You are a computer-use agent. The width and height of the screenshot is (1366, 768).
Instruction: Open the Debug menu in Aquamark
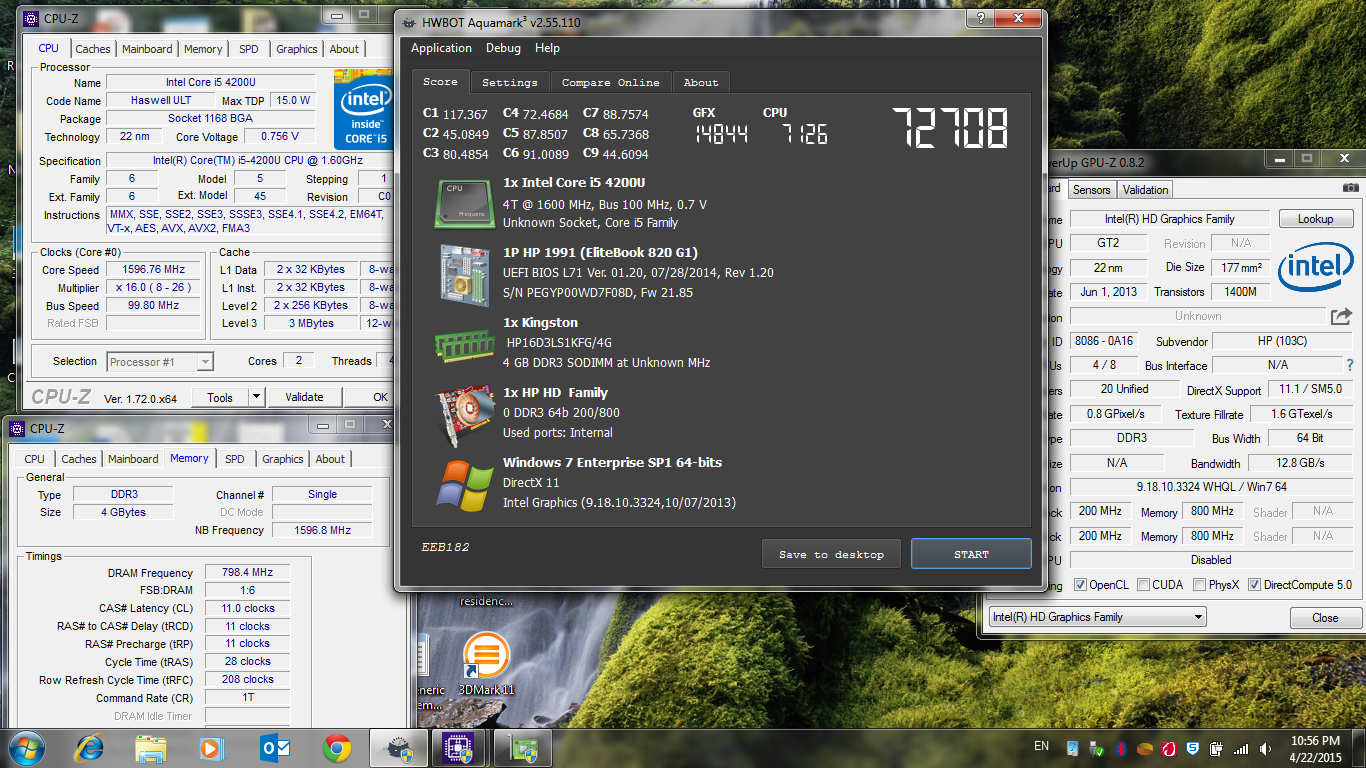coord(503,48)
